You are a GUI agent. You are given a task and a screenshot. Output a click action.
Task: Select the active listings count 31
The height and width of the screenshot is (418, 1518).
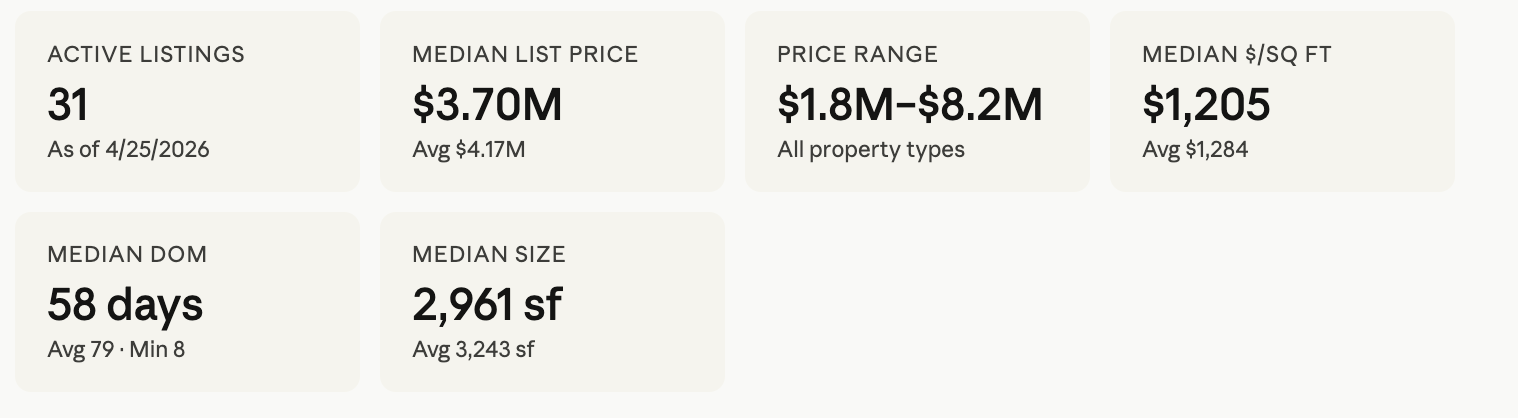pos(68,104)
